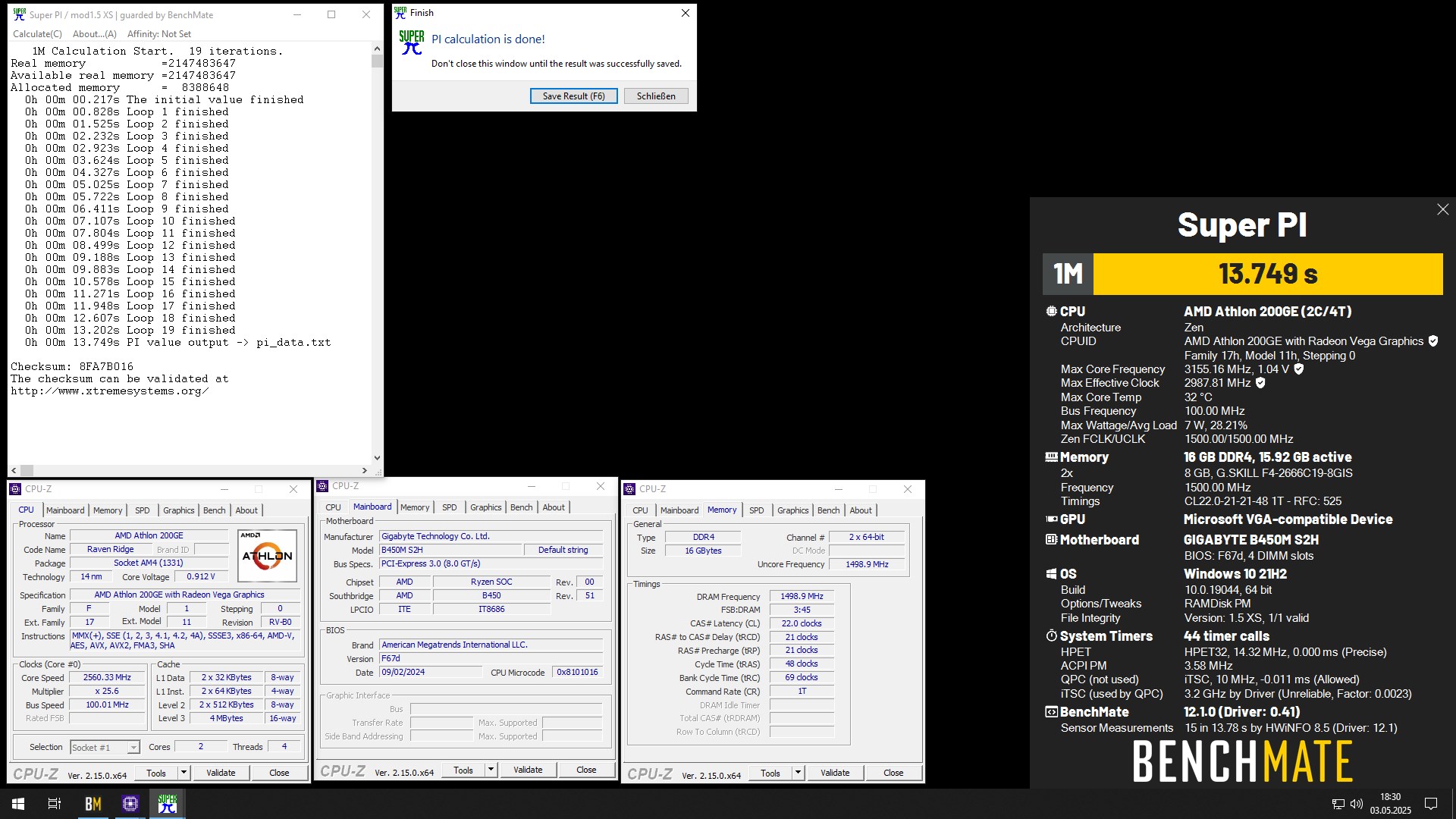The height and width of the screenshot is (819, 1456).
Task: Click the Default string model field
Action: pos(563,551)
